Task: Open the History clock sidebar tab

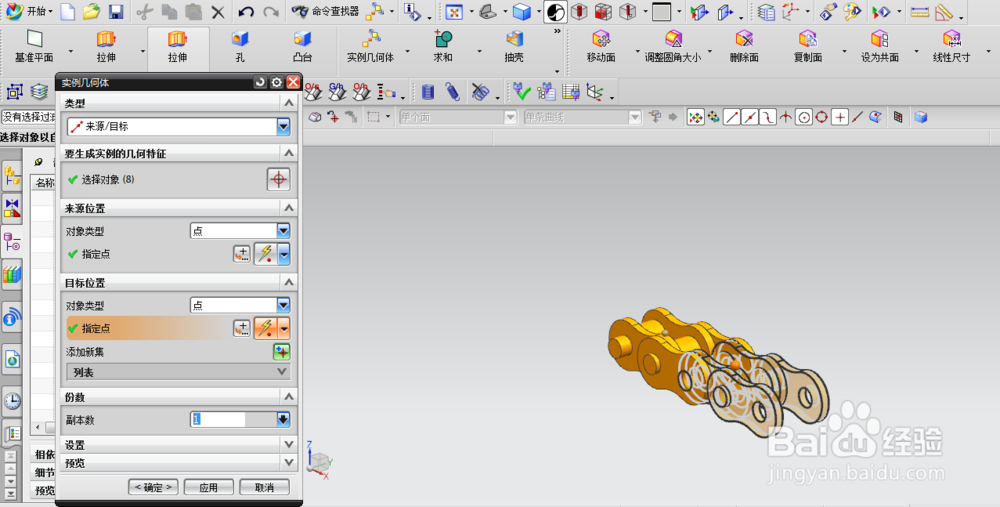Action: click(11, 400)
